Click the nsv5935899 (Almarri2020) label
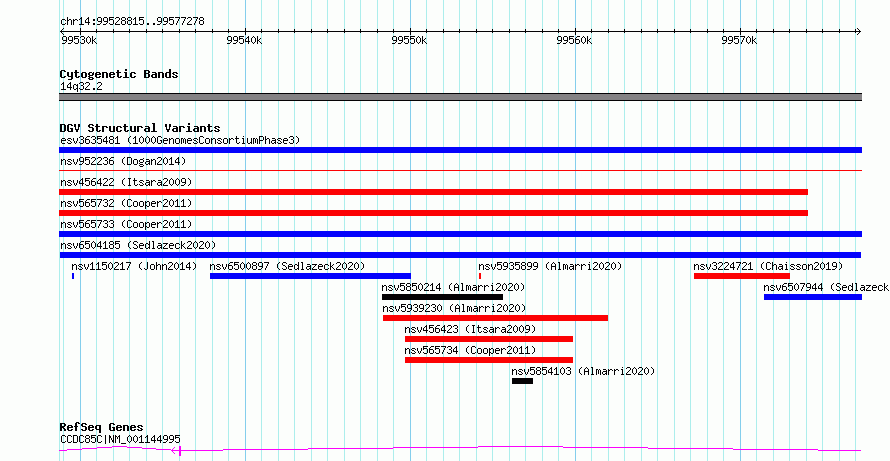 (551, 266)
